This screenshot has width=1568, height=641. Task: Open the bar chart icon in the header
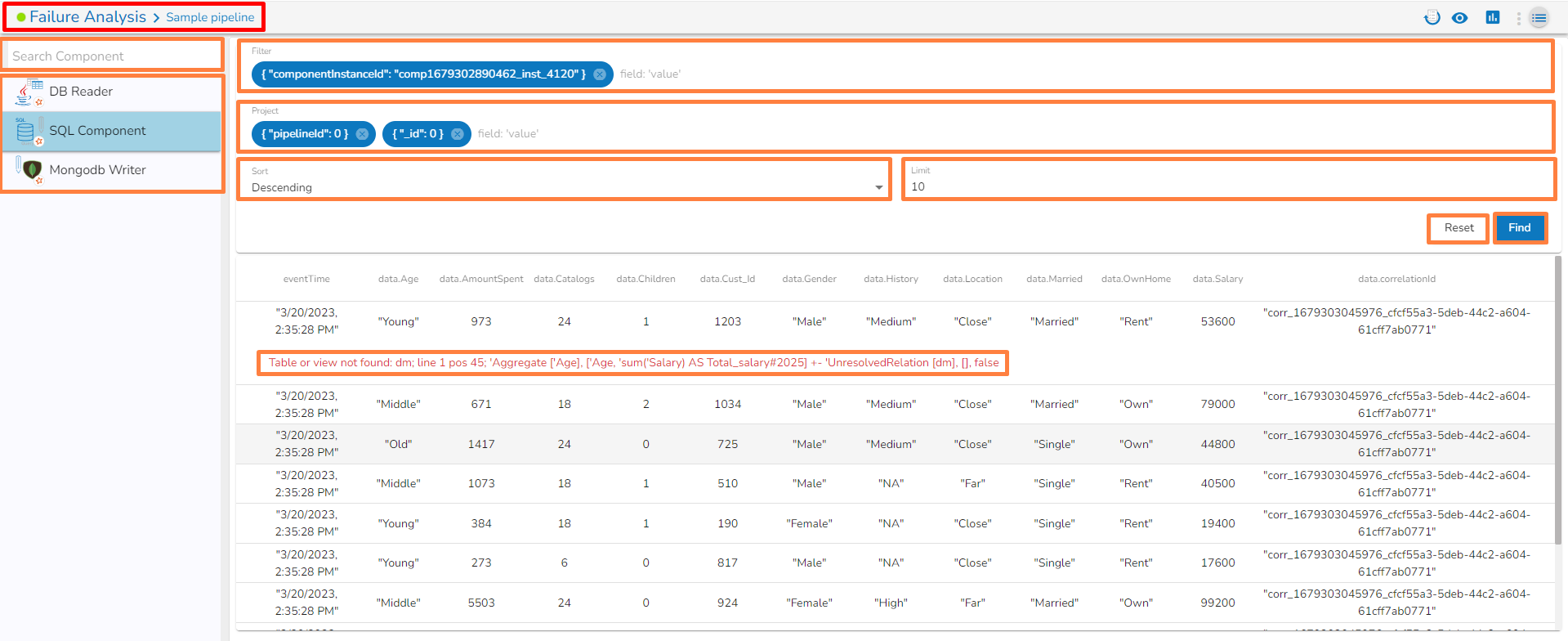[1492, 17]
